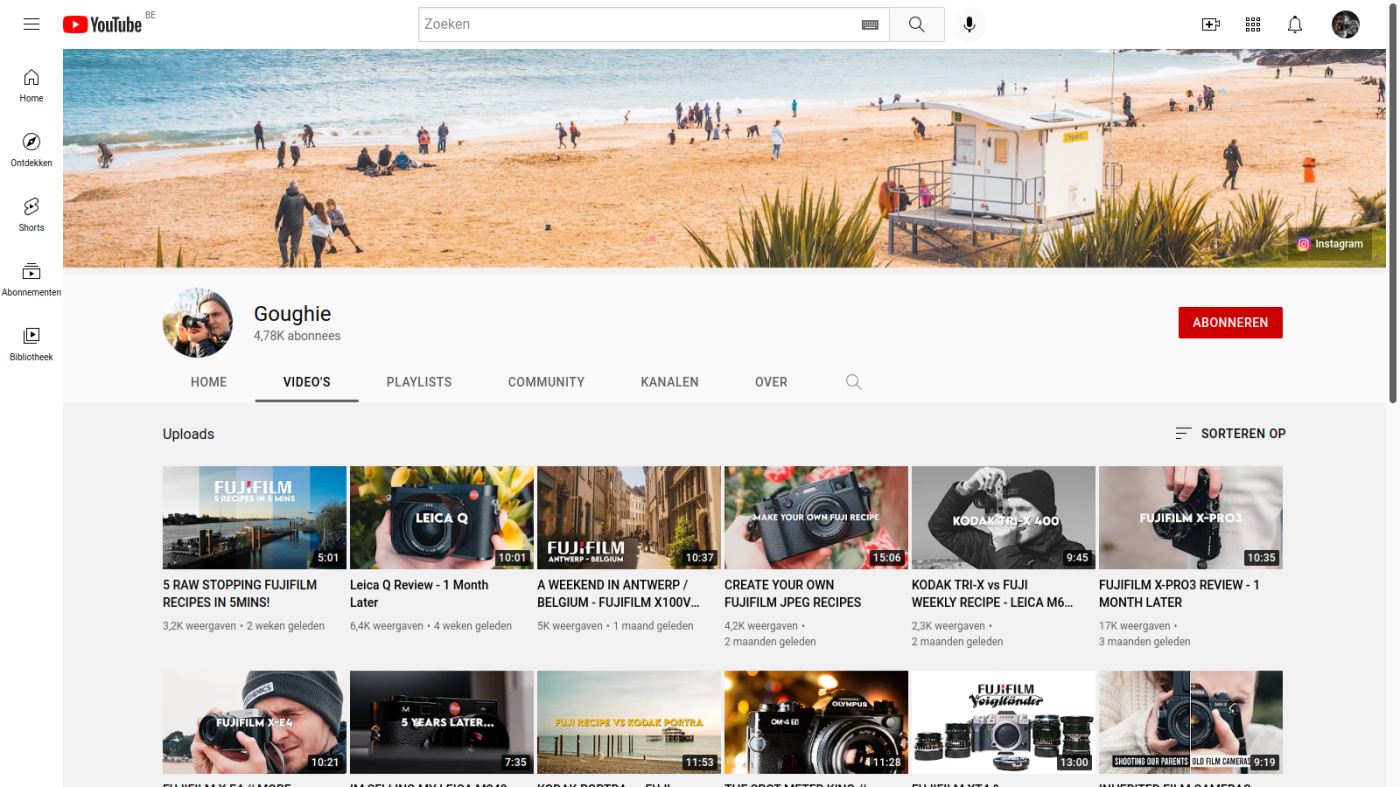Screen dimensions: 1400x787
Task: Start voice search with microphone
Action: click(968, 25)
